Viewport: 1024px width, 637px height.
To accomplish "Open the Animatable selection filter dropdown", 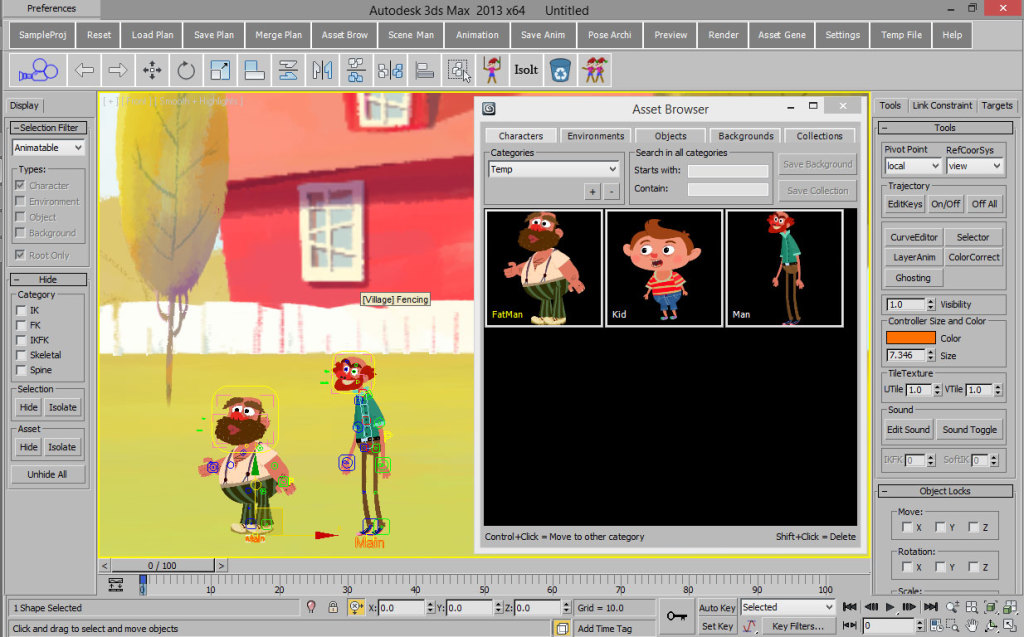I will 48,147.
